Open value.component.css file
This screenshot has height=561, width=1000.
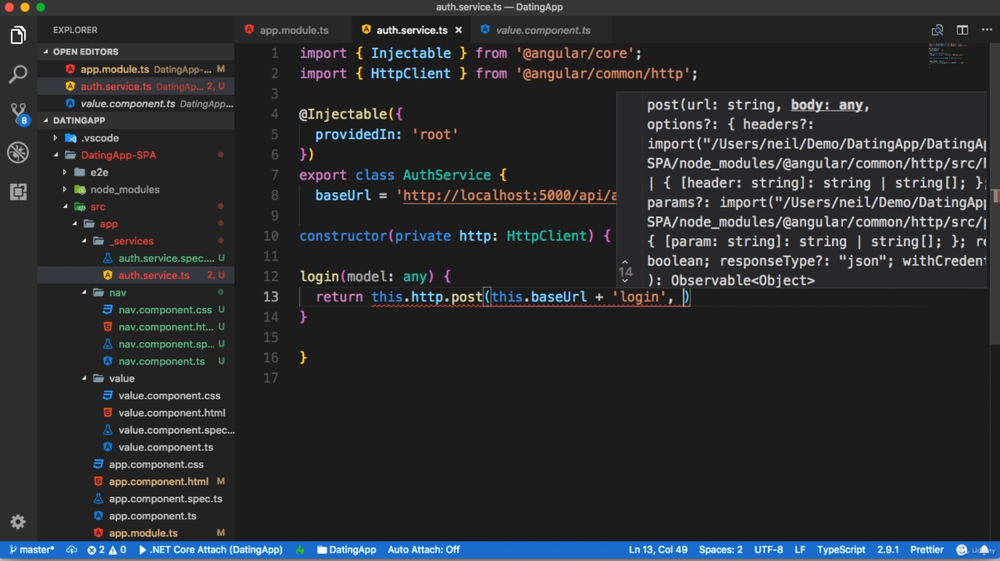[136, 396]
